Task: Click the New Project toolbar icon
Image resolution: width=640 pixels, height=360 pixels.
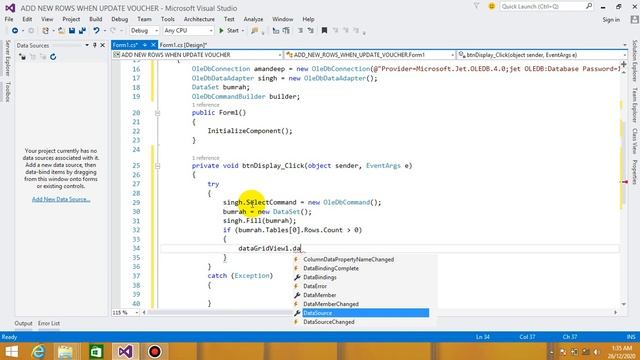Action: (45, 31)
